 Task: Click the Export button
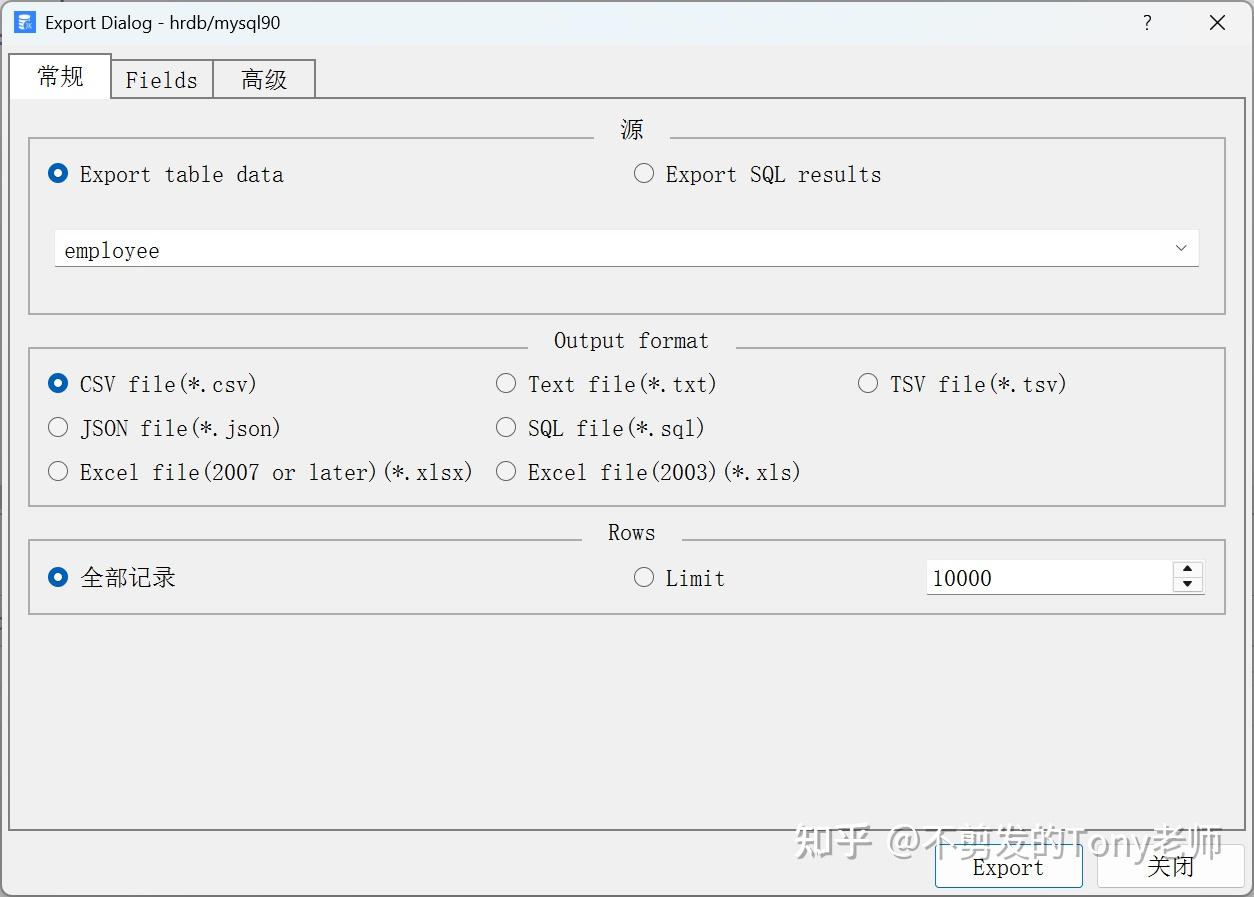tap(1008, 867)
